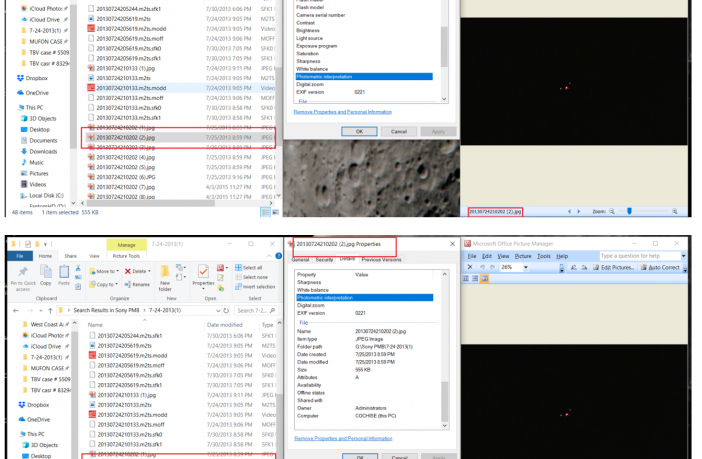Click the upper 'Remove Properties and Personal Information' link
Viewport: 702px width, 459px height.
coord(342,112)
